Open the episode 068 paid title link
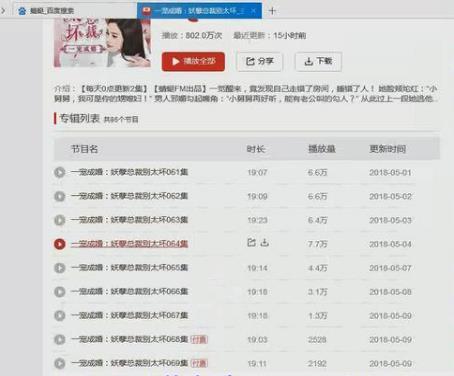Image resolution: width=454 pixels, height=376 pixels. [130, 339]
